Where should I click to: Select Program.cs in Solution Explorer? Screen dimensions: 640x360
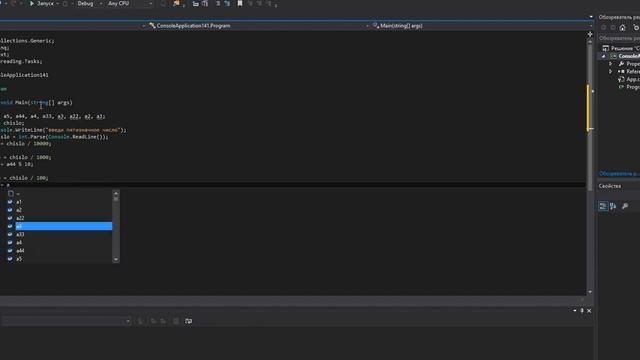tap(629, 87)
